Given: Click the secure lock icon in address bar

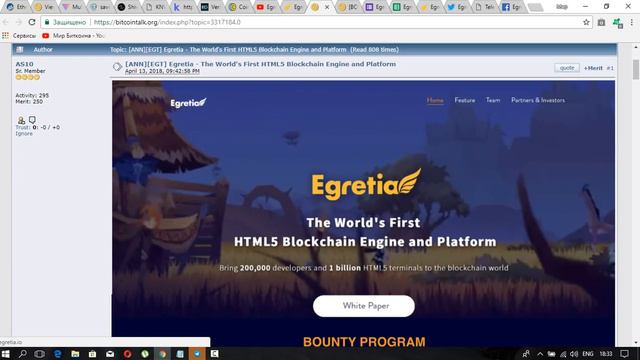Looking at the screenshot, I should pyautogui.click(x=47, y=22).
